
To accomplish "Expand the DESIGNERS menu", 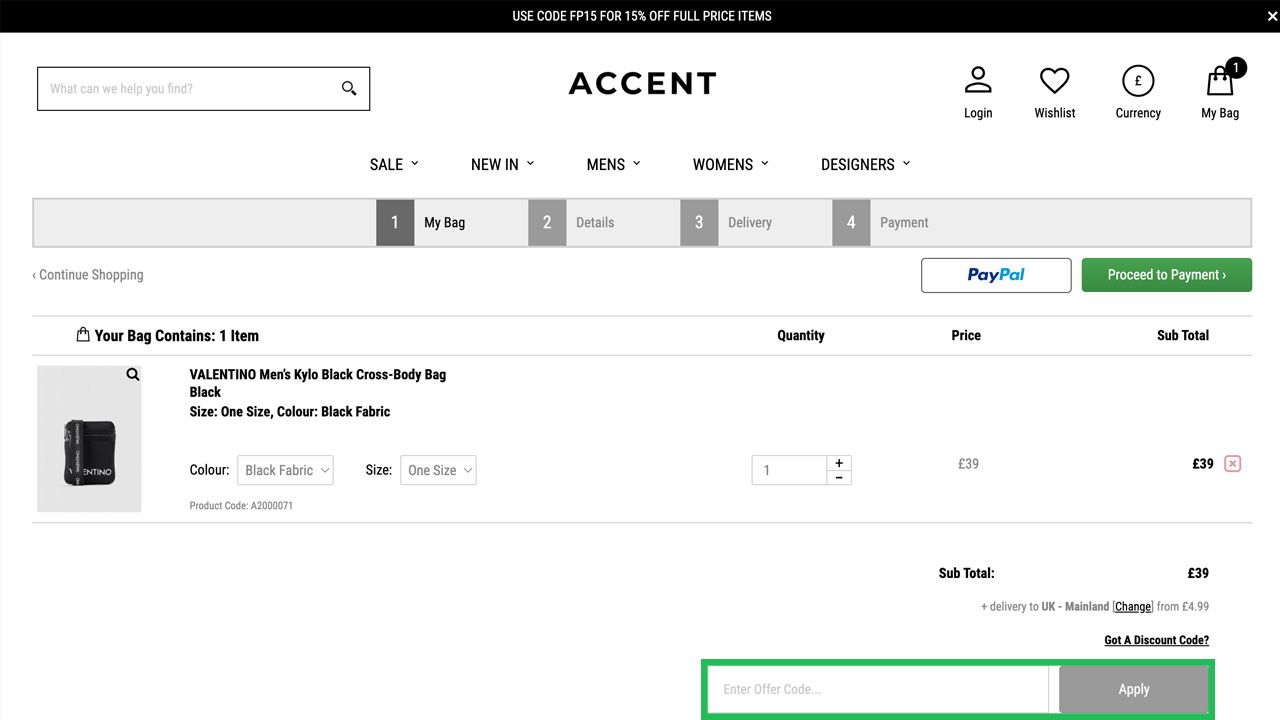I will point(866,164).
